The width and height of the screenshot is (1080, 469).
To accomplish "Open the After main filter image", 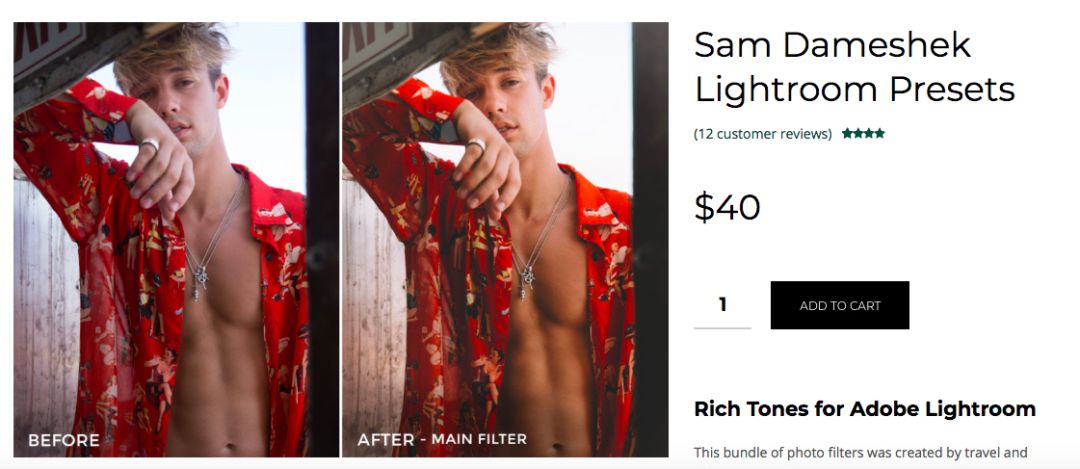I will [x=504, y=240].
